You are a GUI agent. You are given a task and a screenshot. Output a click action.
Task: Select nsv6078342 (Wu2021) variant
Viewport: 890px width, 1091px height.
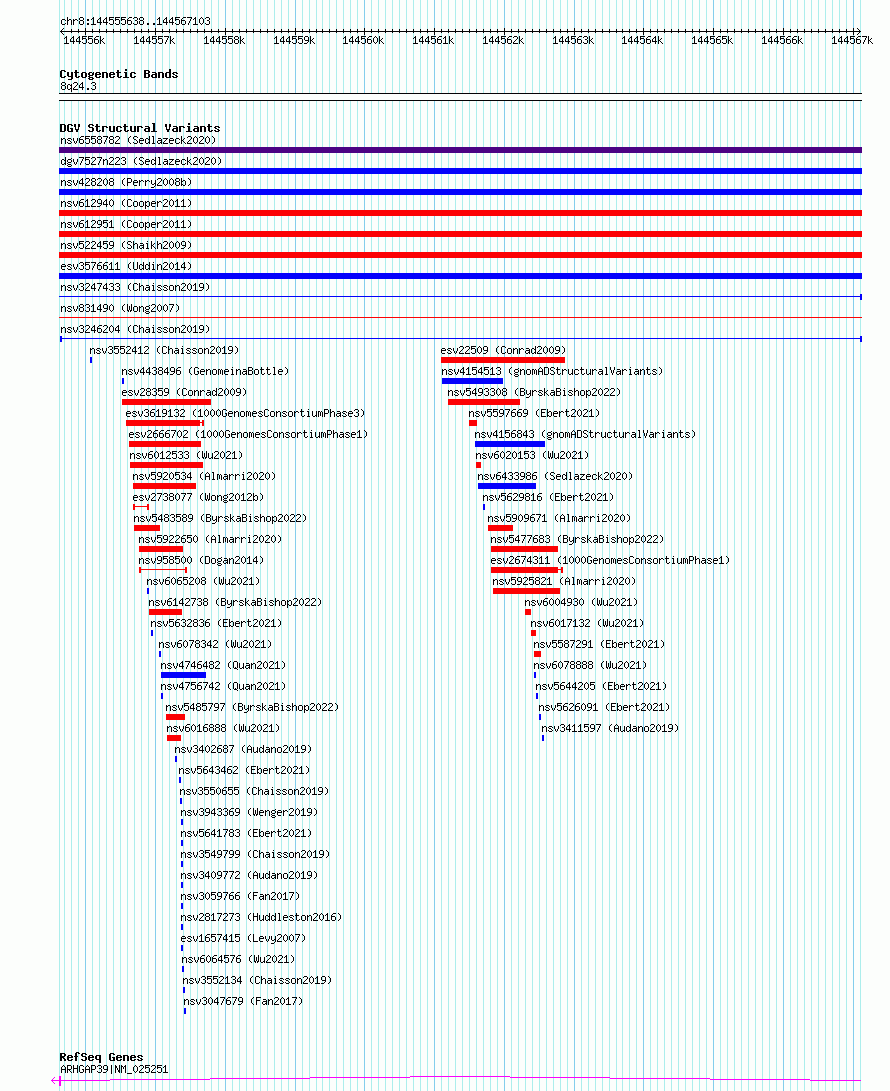tap(215, 644)
